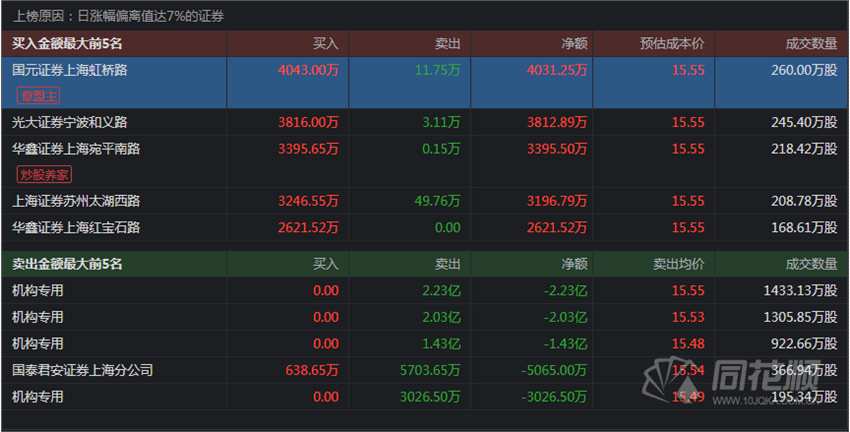Open 国元证券上海虹桥路 broker entry
Screen dimensions: 850x432
(69, 70)
